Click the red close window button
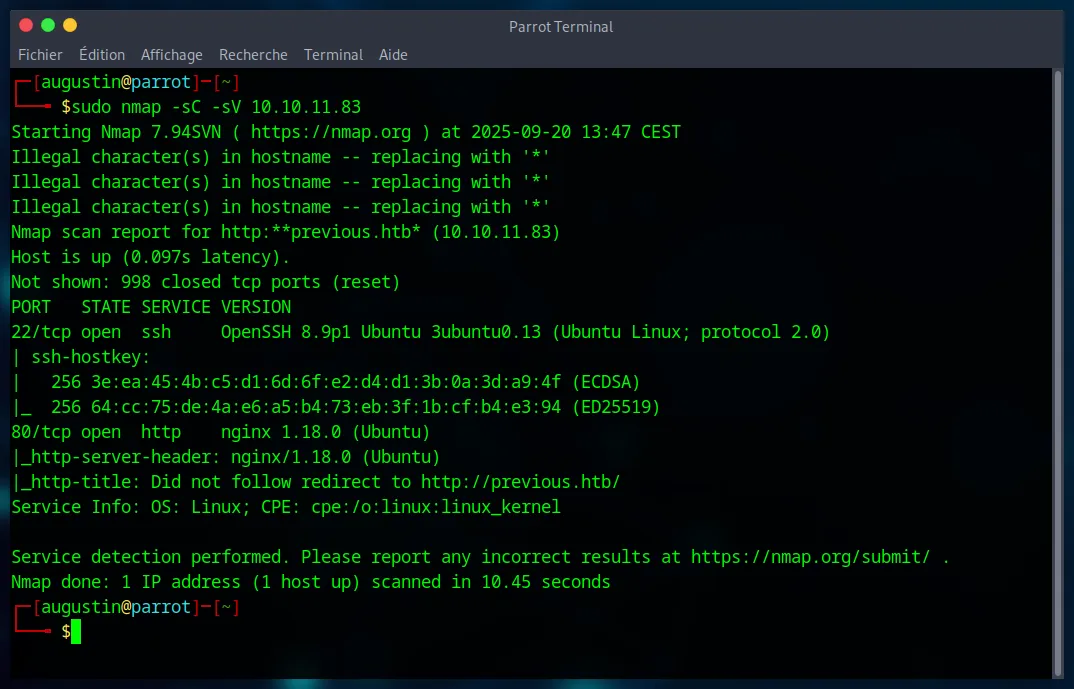This screenshot has width=1074, height=689. click(25, 25)
